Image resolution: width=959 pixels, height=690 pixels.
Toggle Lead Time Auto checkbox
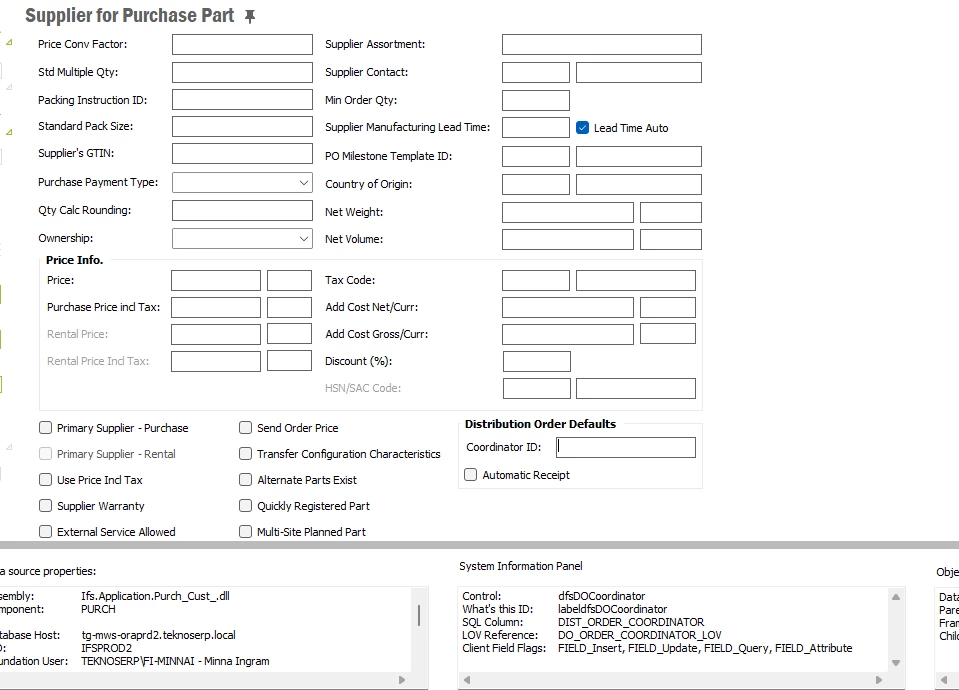[582, 128]
